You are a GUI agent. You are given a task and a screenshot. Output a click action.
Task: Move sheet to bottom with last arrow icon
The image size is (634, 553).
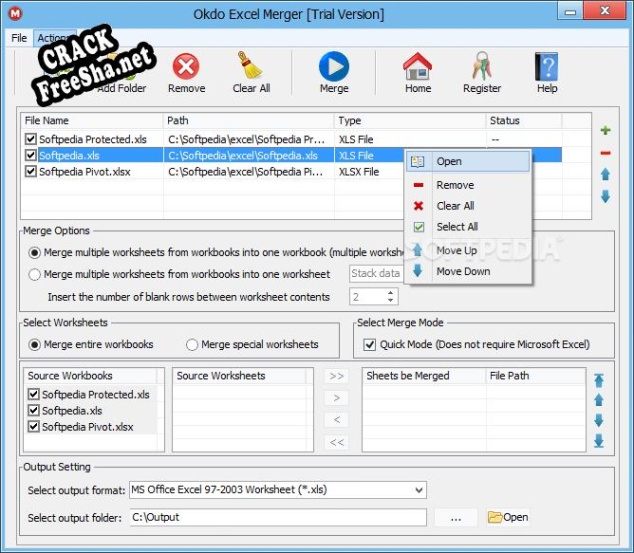tap(599, 441)
